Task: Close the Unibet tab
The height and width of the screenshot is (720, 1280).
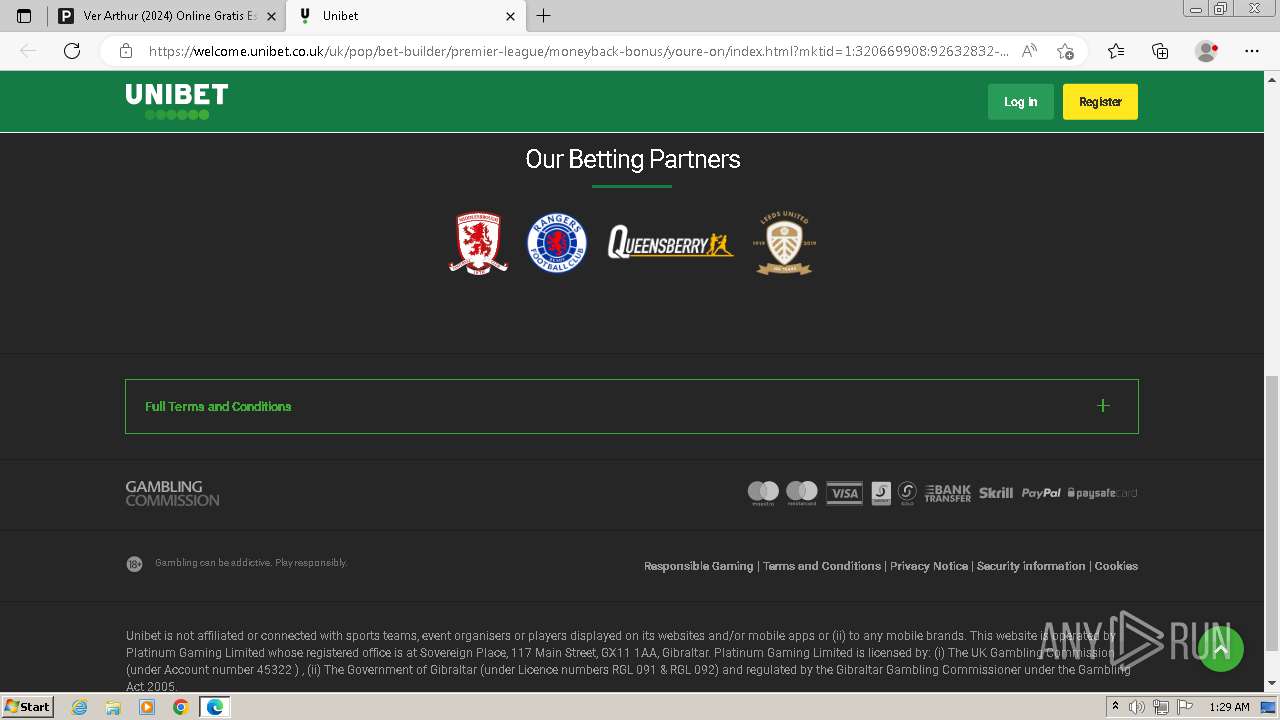Action: click(x=510, y=16)
